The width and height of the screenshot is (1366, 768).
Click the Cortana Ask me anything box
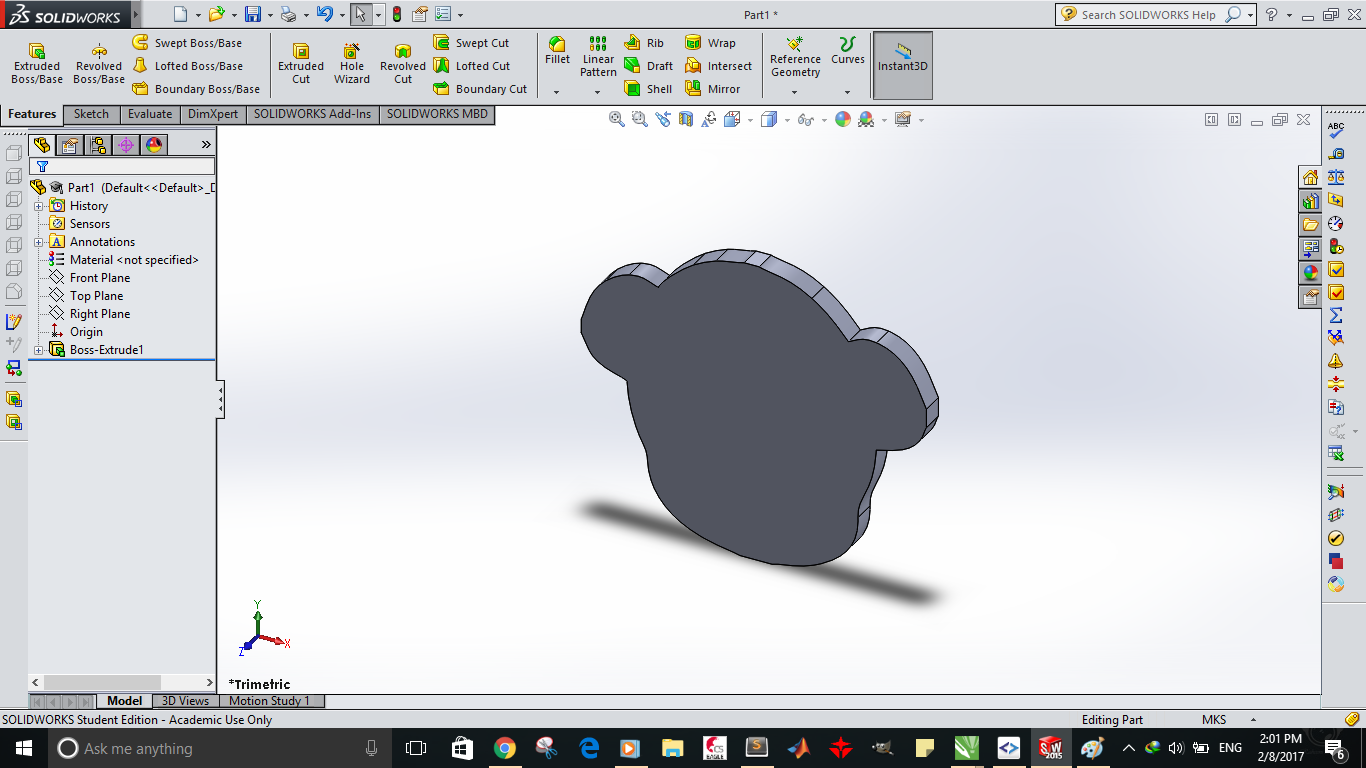click(220, 748)
